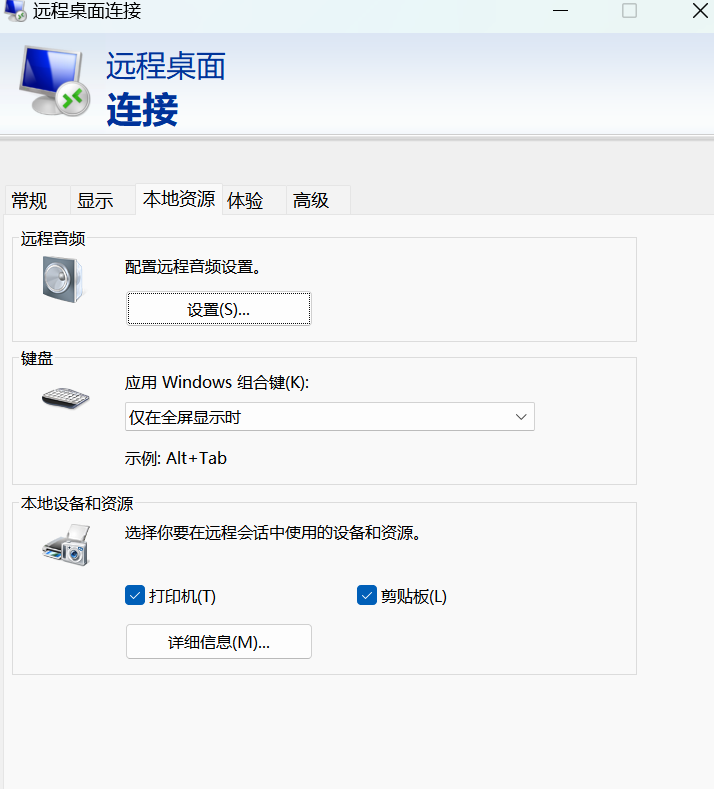Click the text 示例: Alt+Tab
This screenshot has height=789, width=714.
point(176,458)
